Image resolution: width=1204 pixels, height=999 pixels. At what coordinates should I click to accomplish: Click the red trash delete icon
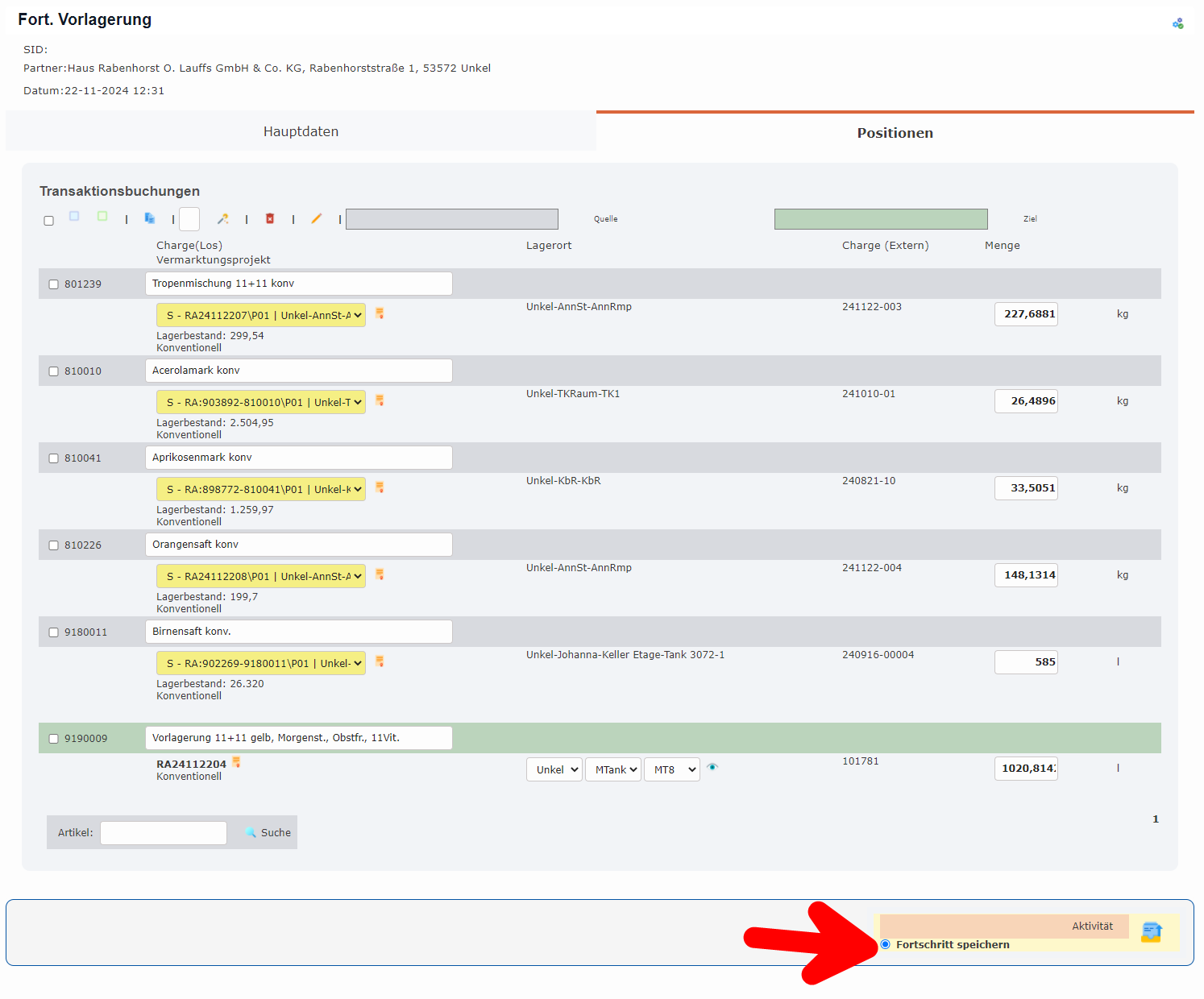point(270,218)
